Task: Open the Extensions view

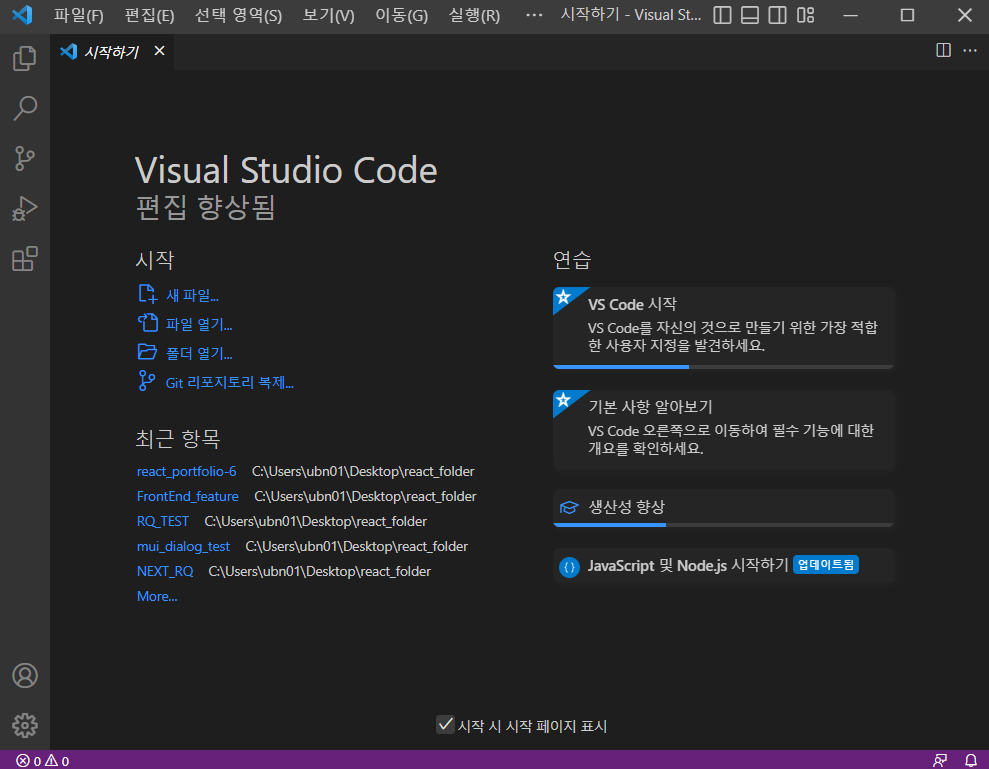Action: (25, 259)
